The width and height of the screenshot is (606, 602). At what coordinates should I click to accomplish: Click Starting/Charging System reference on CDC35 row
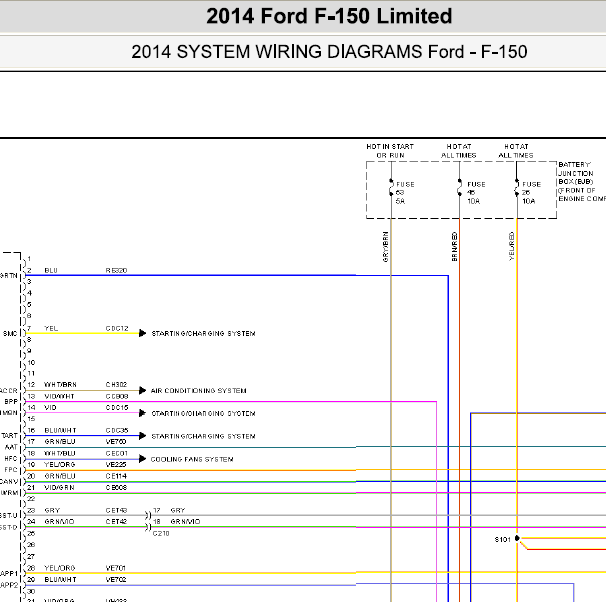(203, 436)
